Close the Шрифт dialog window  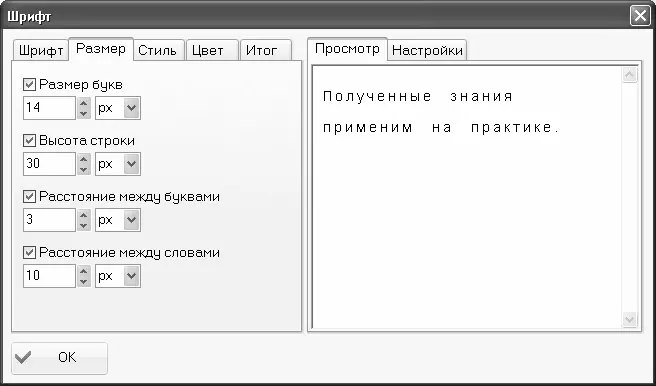pos(640,16)
